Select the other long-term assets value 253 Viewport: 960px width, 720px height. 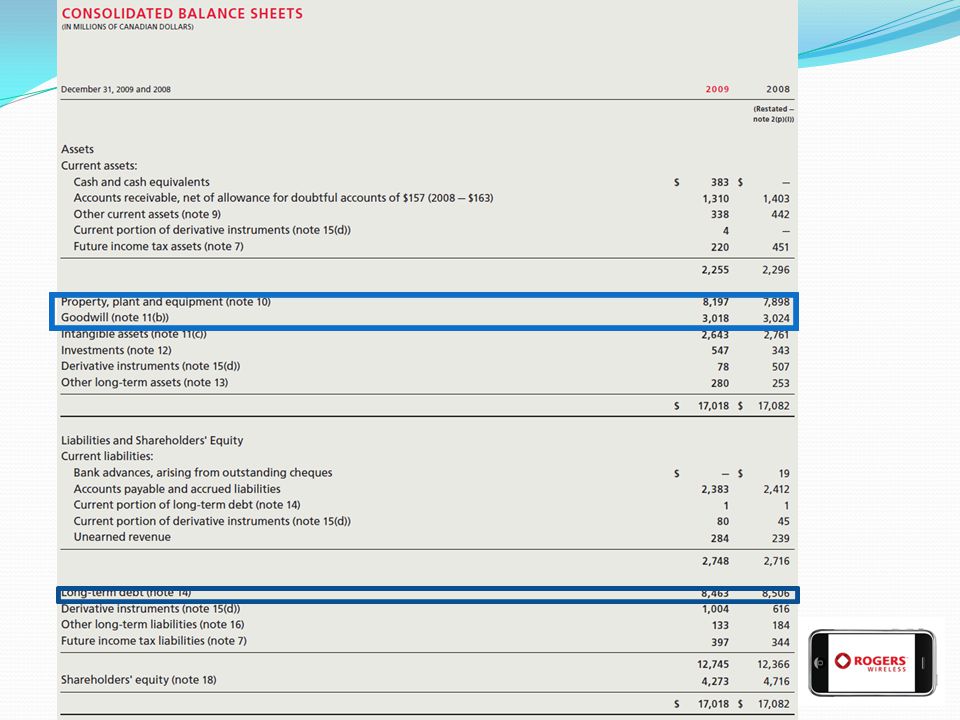781,383
